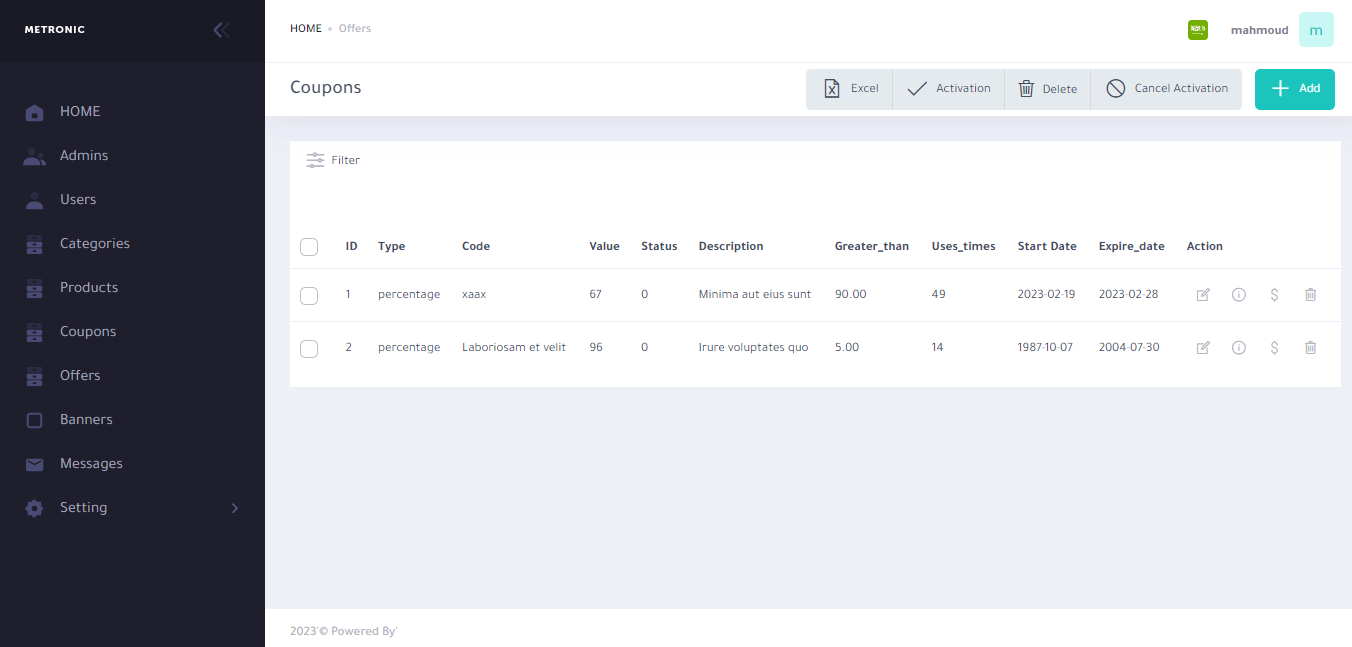Click the Cancel Activation prohibition icon
This screenshot has width=1352, height=647.
point(1116,89)
